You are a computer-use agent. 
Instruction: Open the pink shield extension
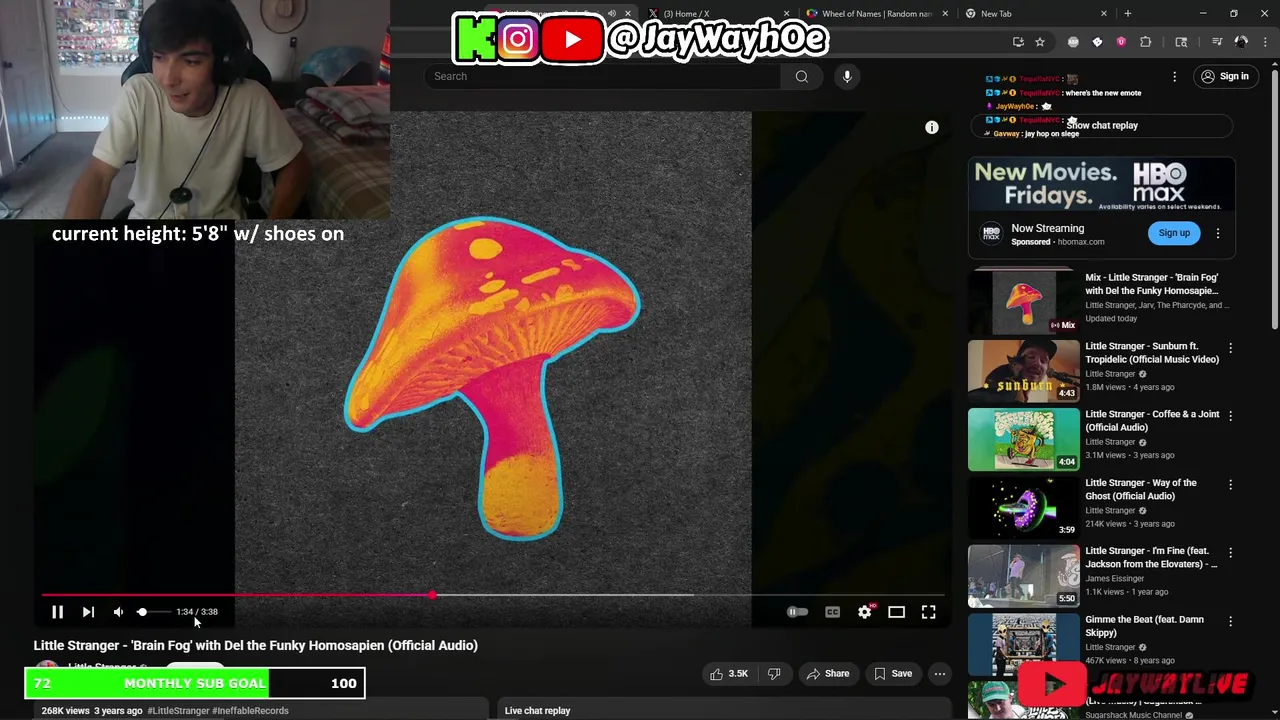tap(1121, 42)
